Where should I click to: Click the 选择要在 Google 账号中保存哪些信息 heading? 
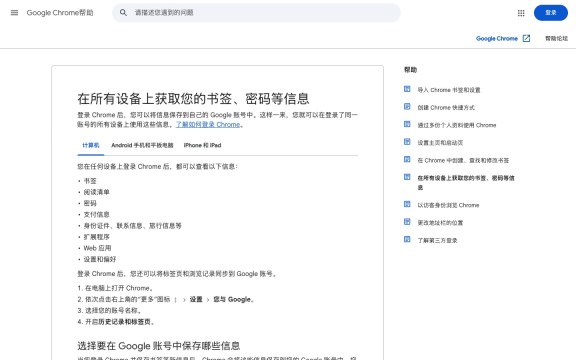tap(159, 346)
